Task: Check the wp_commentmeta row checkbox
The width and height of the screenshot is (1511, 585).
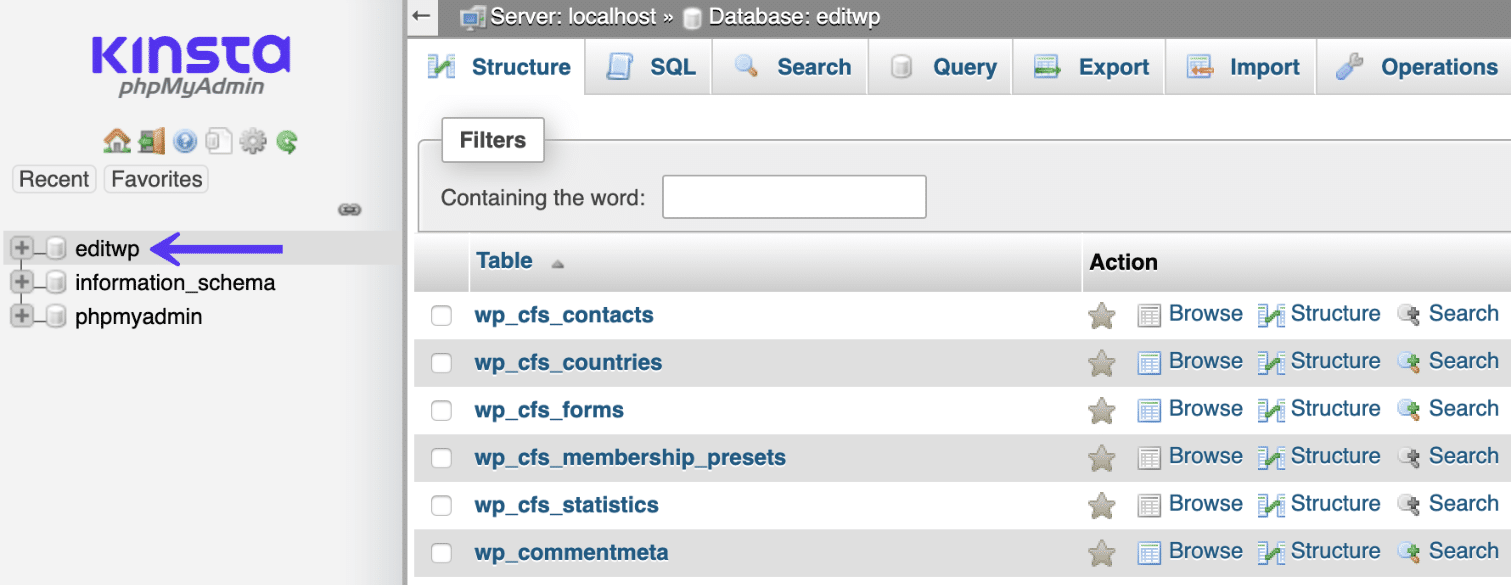Action: click(441, 553)
